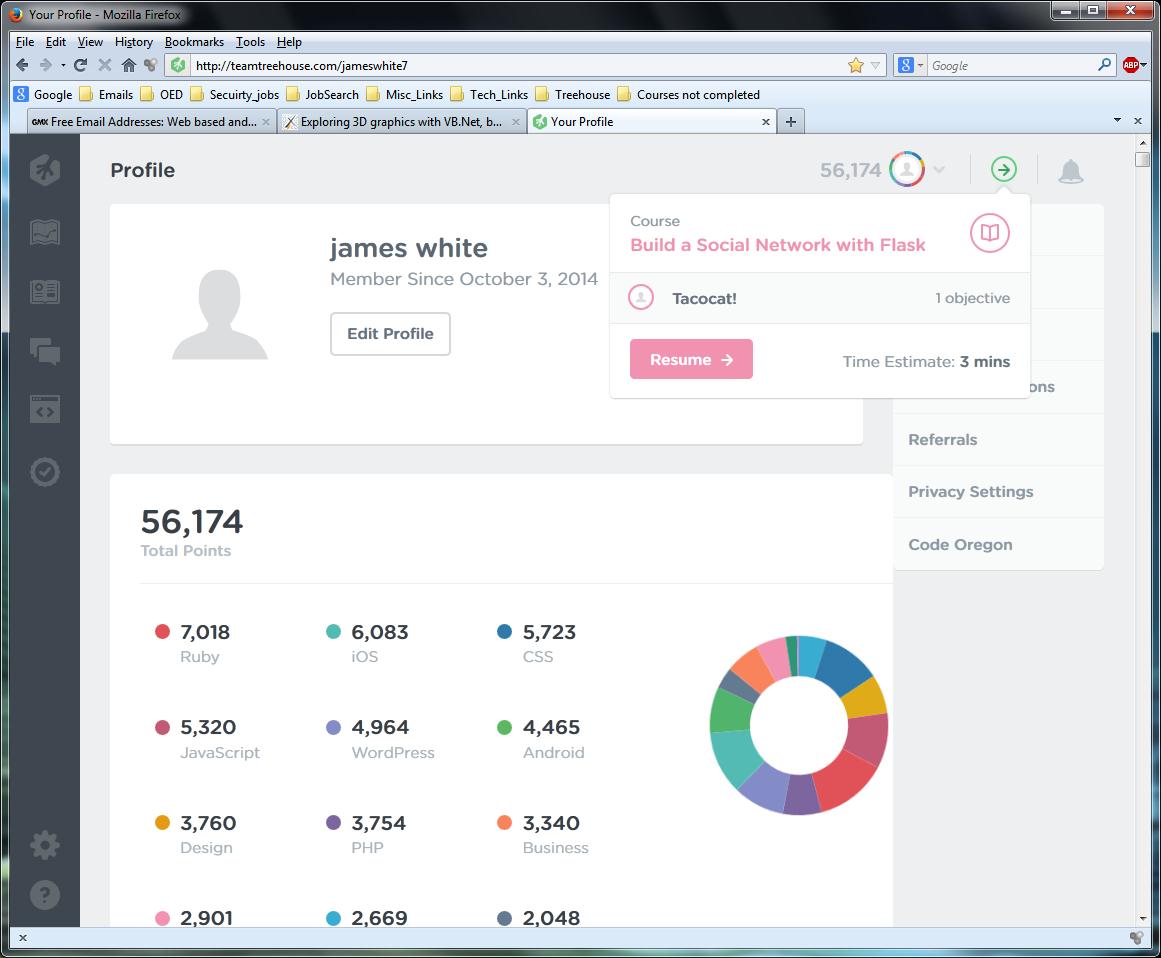
Task: Open the URL bar history dropdown arrow
Action: pos(875,65)
